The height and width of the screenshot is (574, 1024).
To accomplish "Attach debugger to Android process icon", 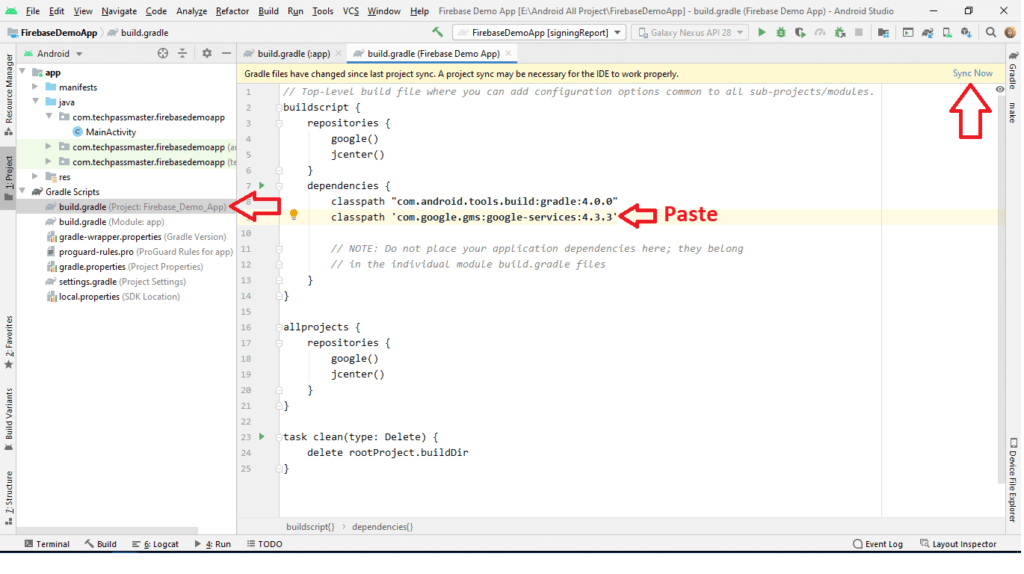I will point(840,32).
